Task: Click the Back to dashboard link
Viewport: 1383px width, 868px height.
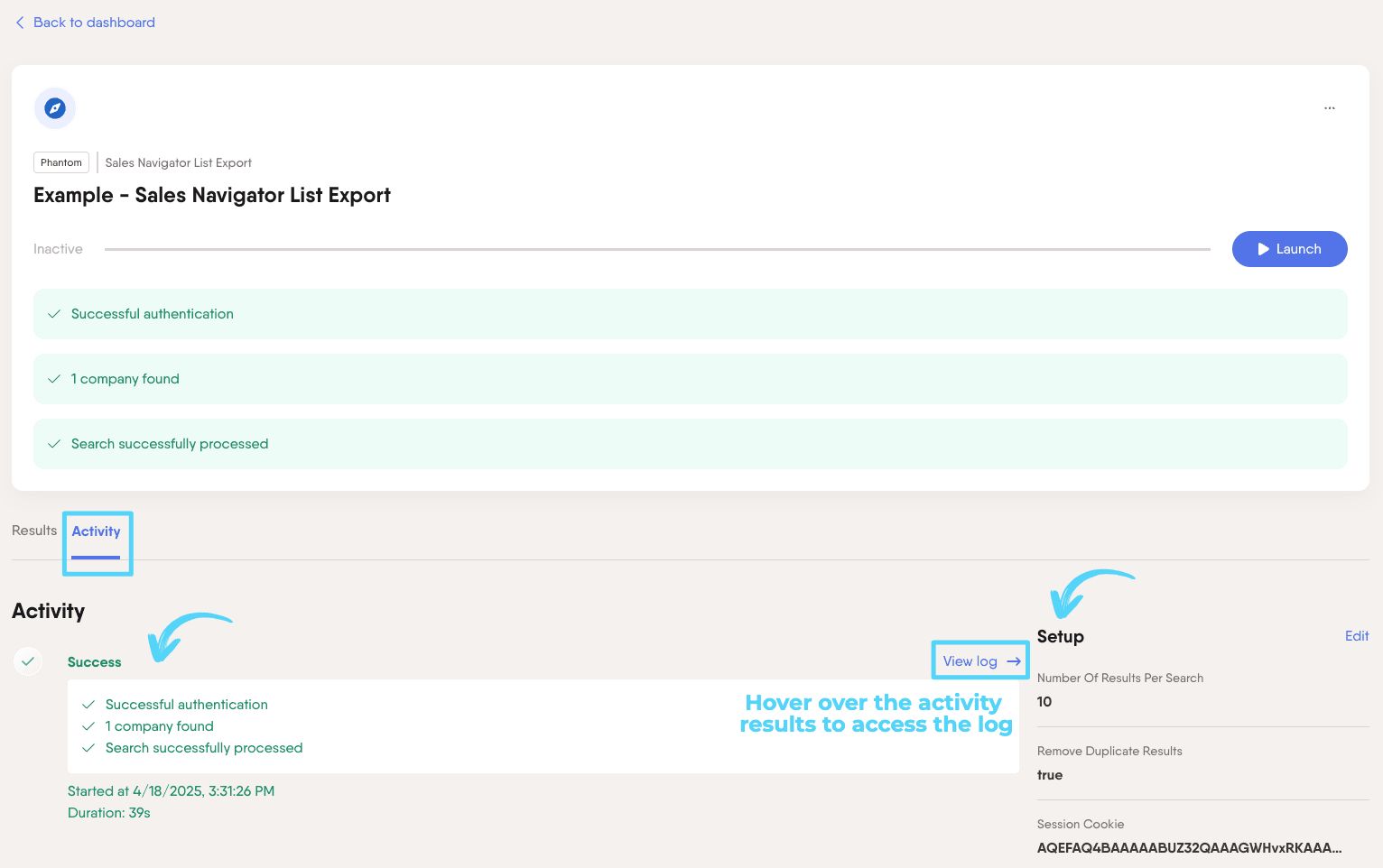Action: tap(85, 23)
